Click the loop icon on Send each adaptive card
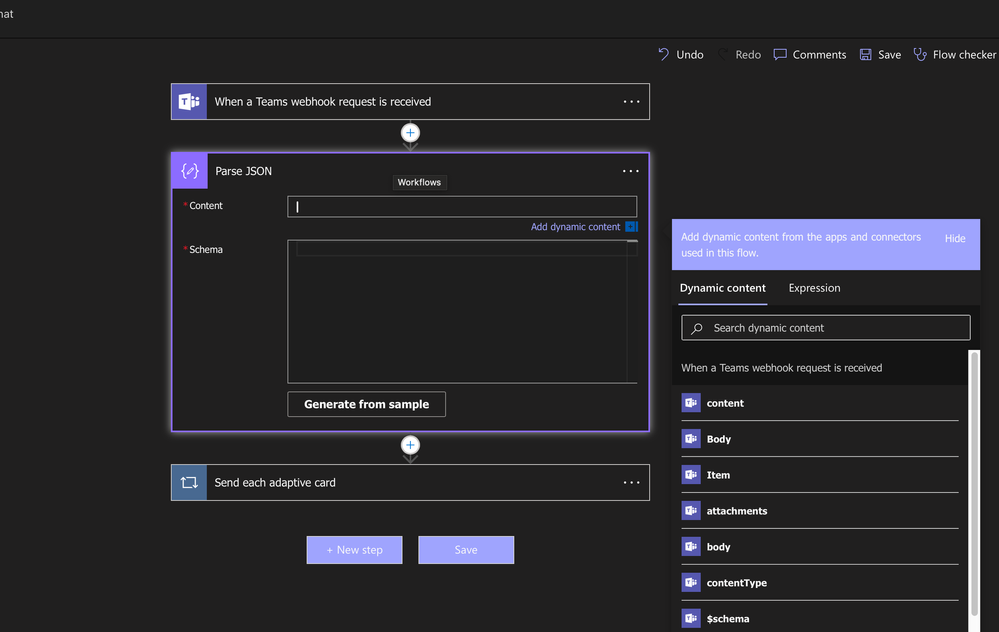The width and height of the screenshot is (999, 632). [189, 482]
